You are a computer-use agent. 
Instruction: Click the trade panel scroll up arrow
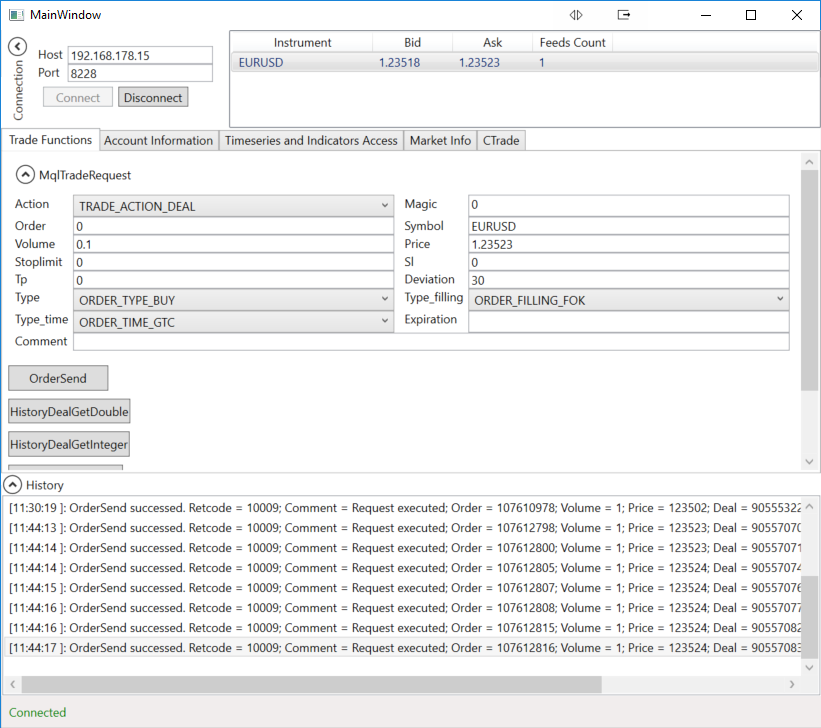(x=809, y=162)
